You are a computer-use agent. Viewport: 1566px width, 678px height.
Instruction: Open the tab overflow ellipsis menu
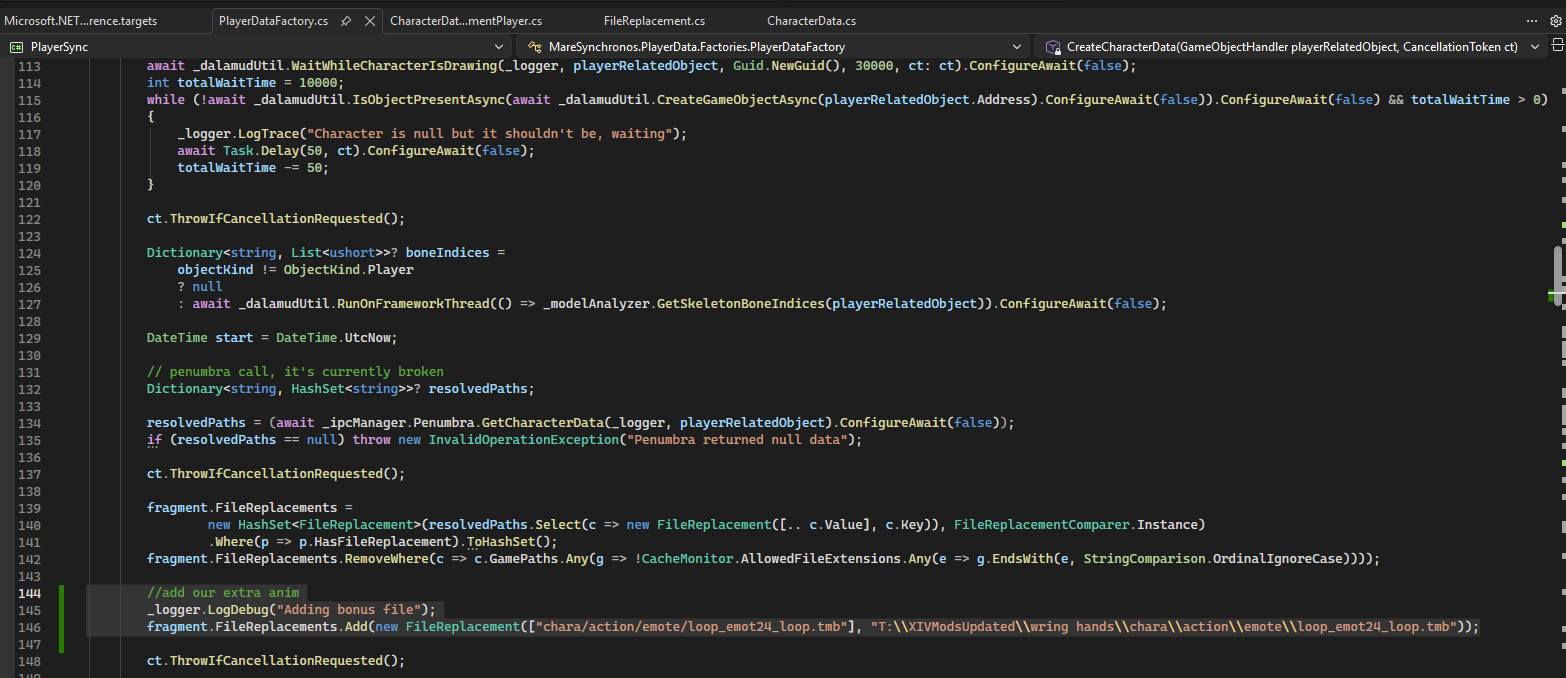pos(1531,21)
